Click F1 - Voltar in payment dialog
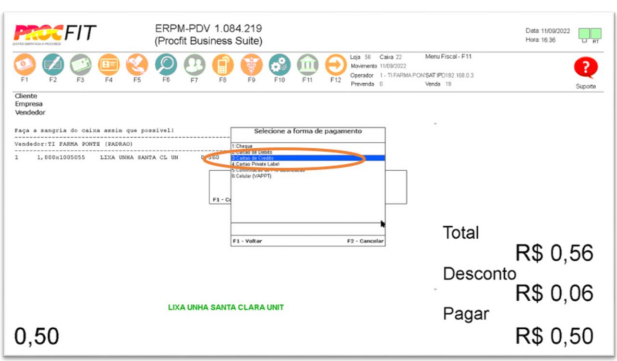 247,241
